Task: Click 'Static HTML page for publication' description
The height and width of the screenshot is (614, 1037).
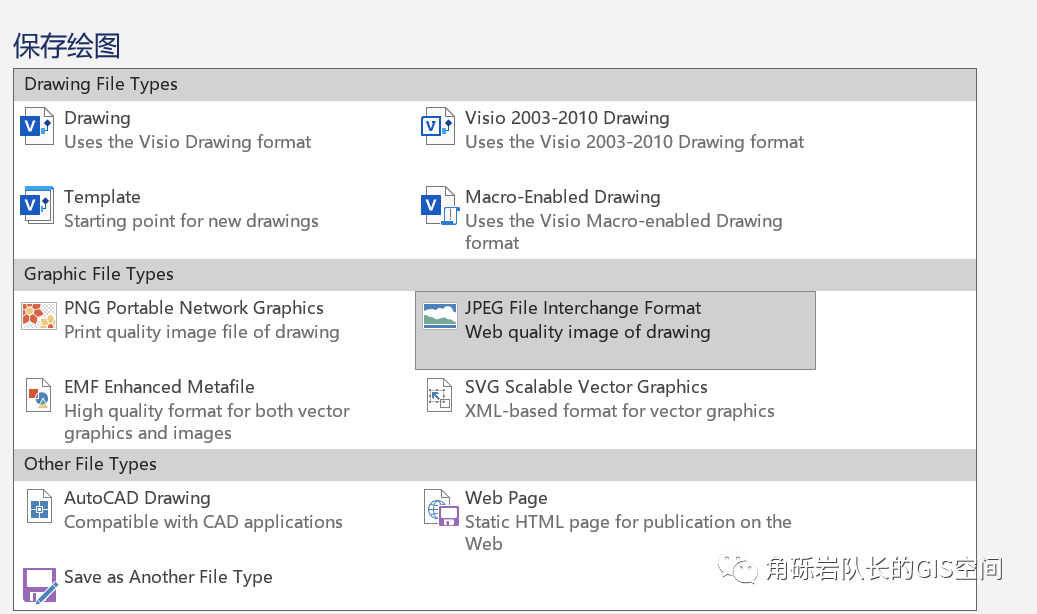Action: pyautogui.click(x=628, y=533)
